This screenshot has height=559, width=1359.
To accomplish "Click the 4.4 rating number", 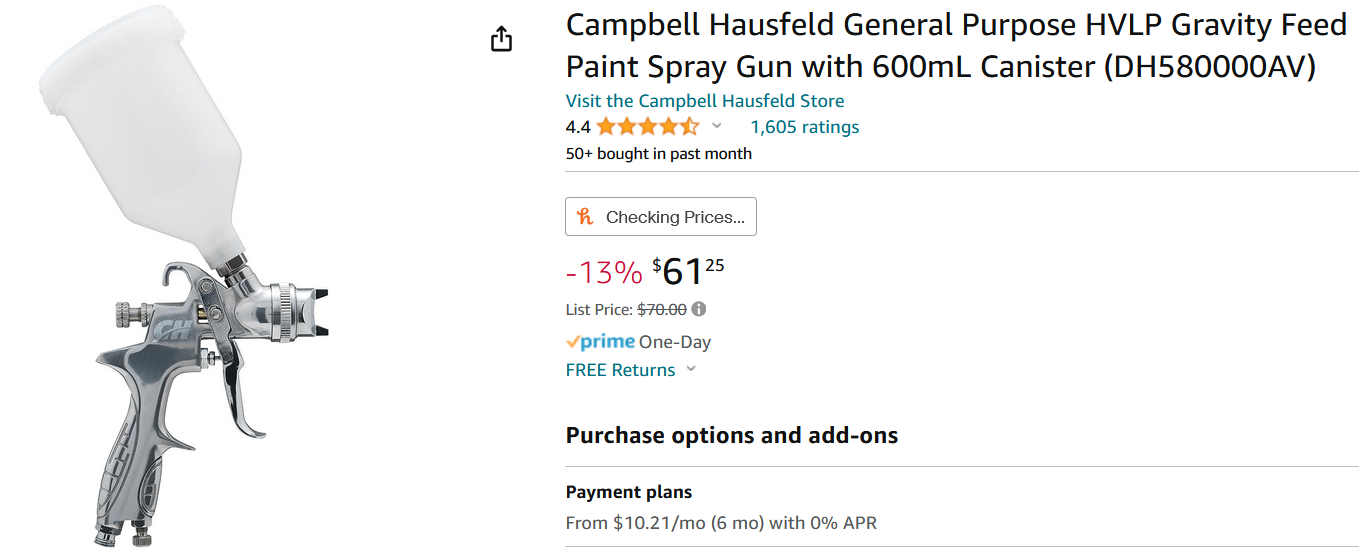I will [x=578, y=127].
